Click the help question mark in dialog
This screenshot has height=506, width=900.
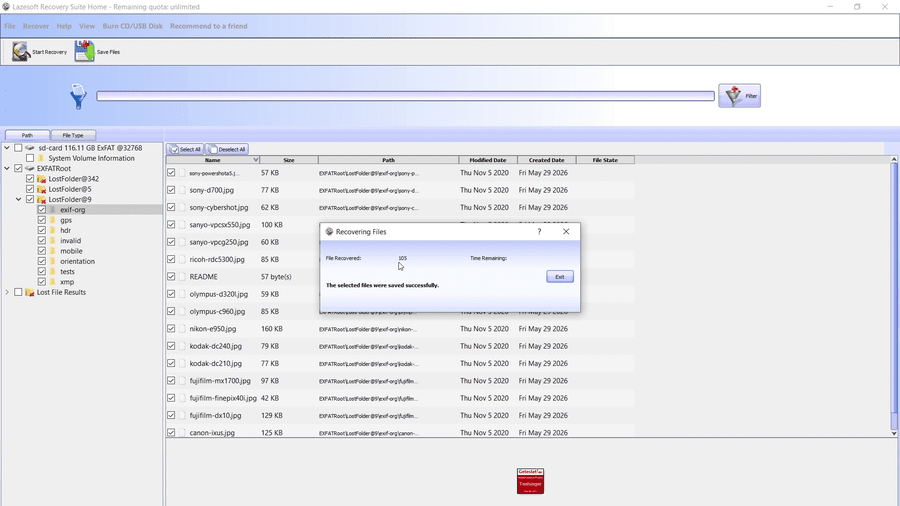(x=539, y=232)
